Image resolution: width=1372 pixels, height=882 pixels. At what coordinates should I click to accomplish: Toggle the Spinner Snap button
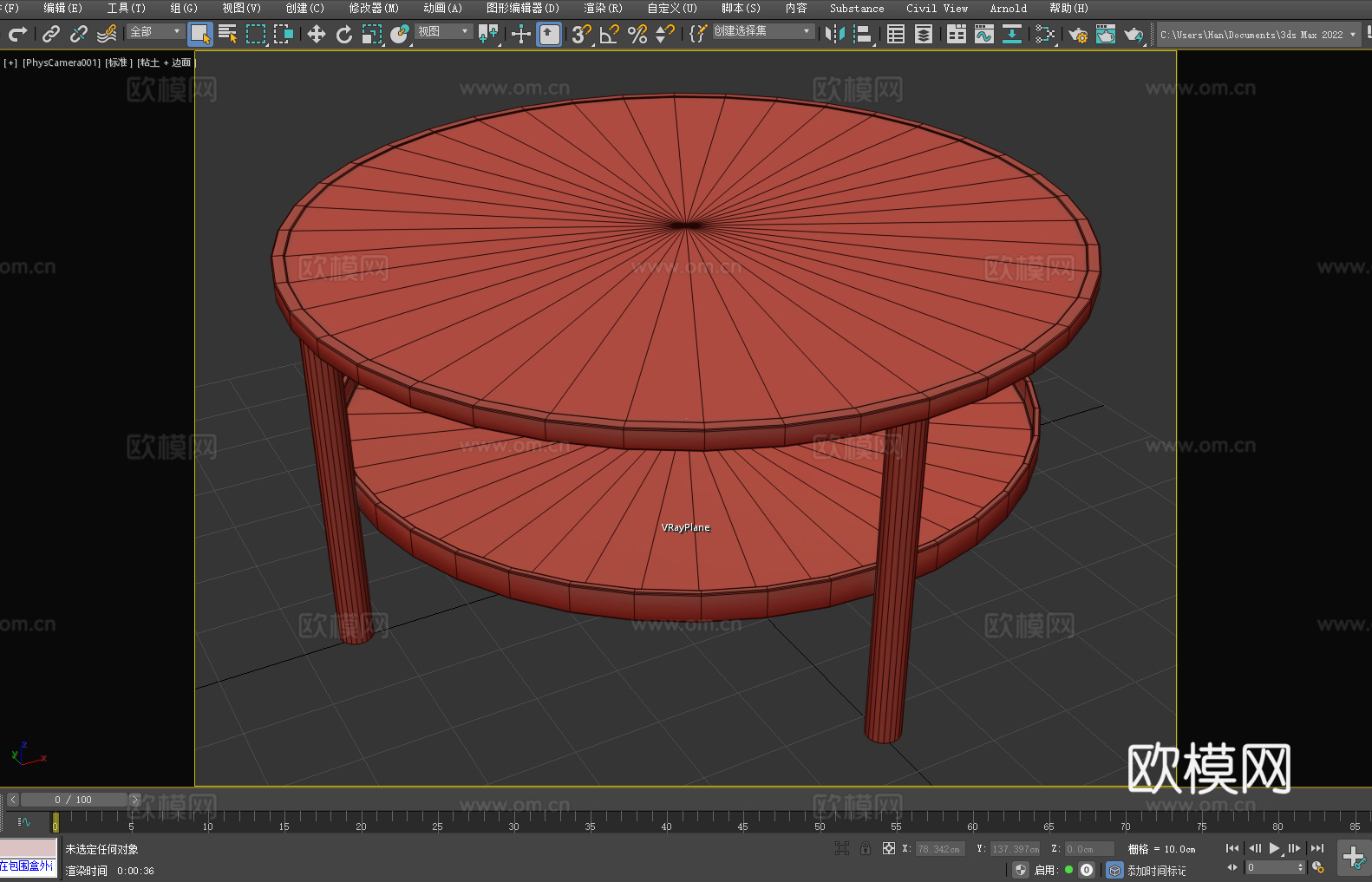(665, 34)
